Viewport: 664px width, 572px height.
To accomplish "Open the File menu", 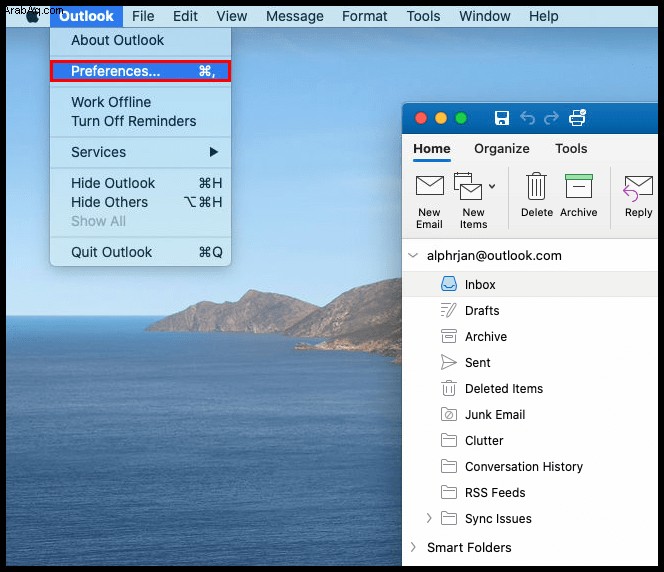I will 143,16.
